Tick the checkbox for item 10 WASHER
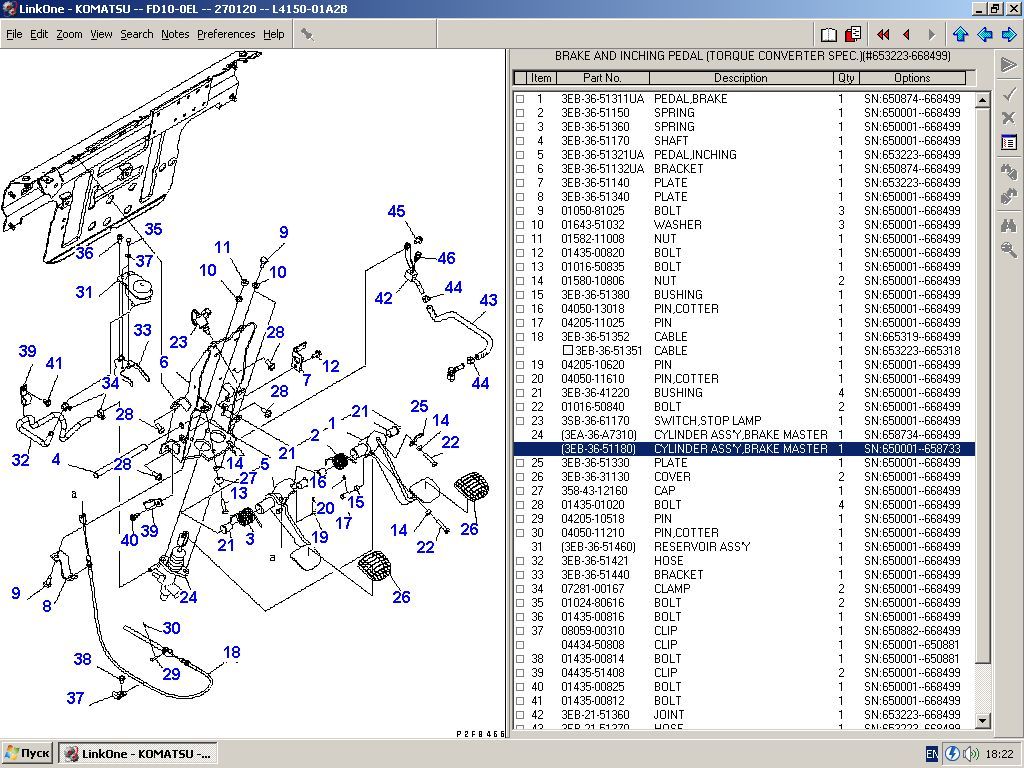 [520, 225]
